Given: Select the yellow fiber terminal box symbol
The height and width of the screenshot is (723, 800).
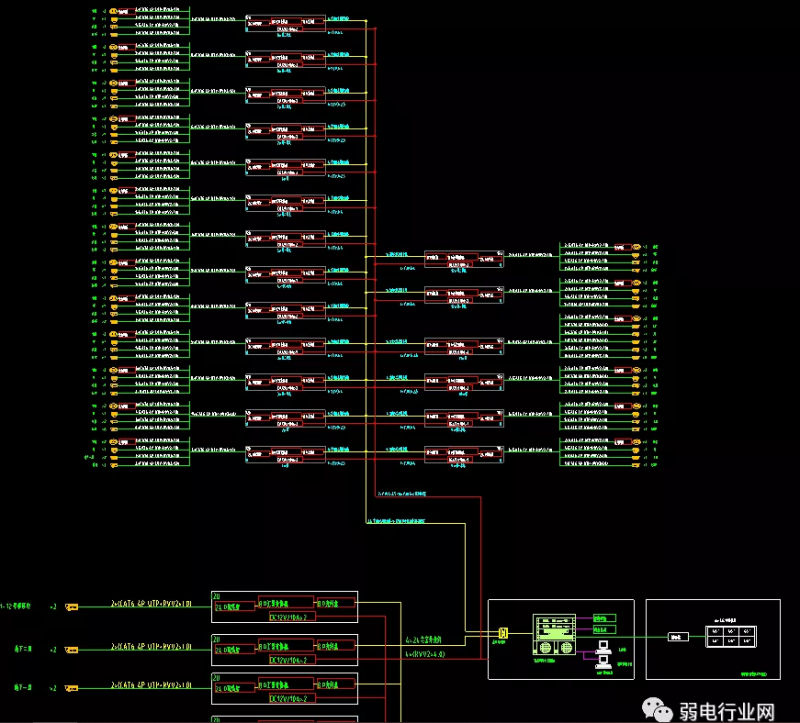Looking at the screenshot, I should point(503,632).
